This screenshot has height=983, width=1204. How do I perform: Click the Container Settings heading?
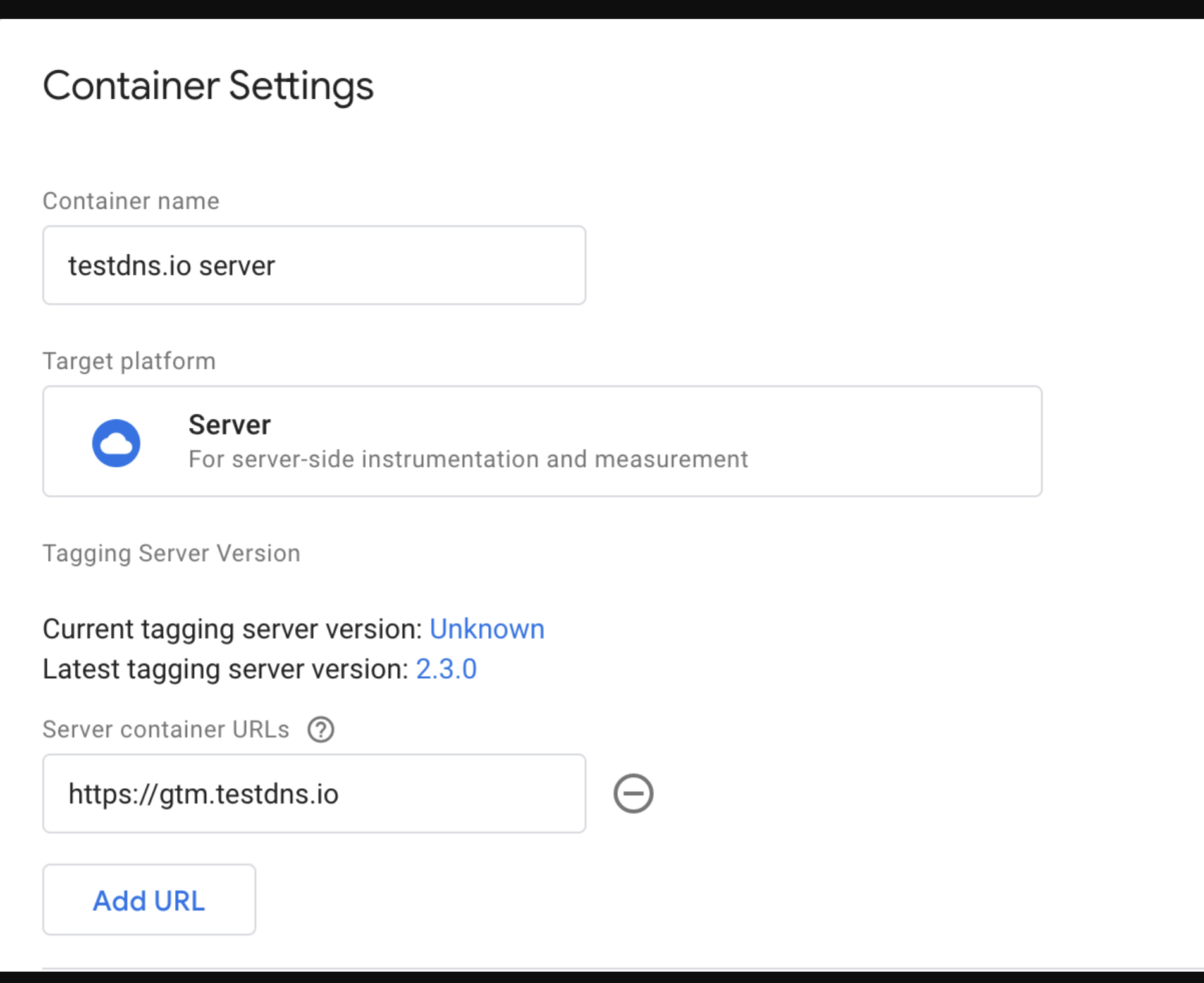coord(208,85)
